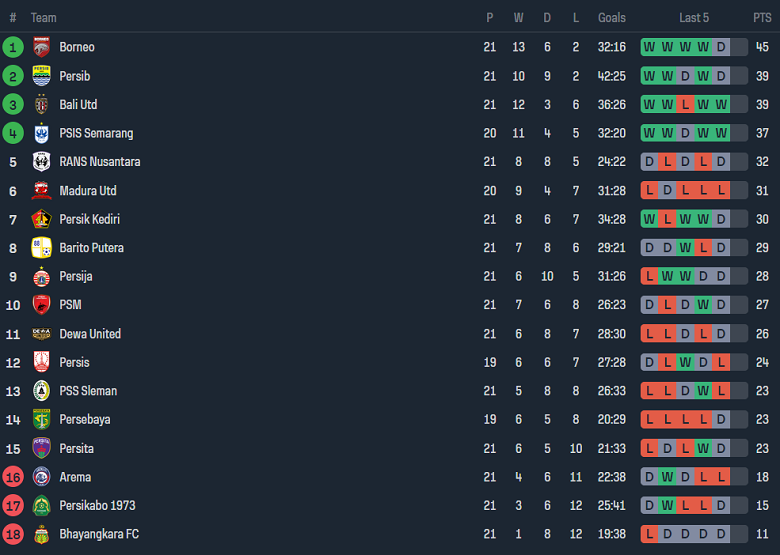Screen dimensions: 780x555
Task: Sort table by PTS column header
Action: point(762,18)
